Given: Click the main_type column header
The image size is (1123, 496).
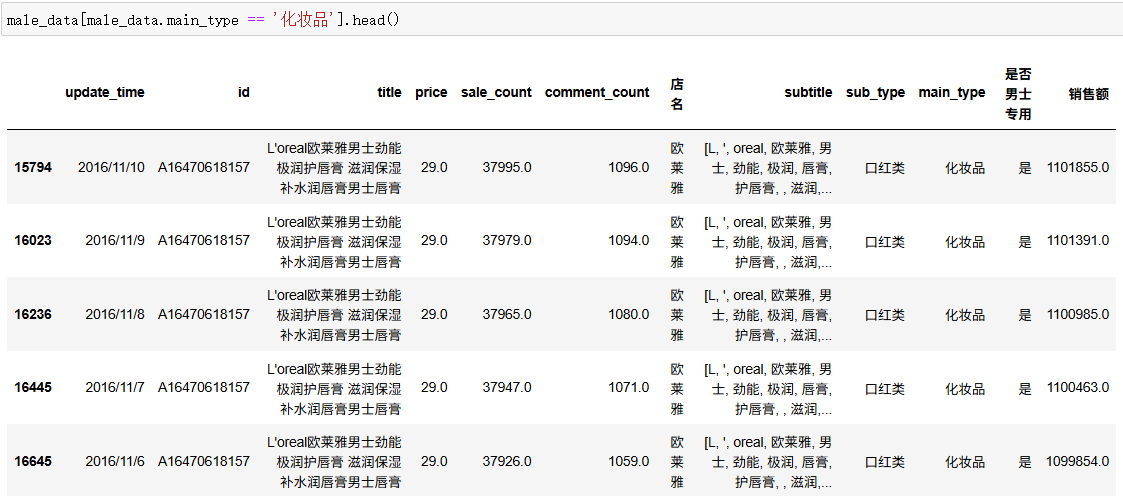Looking at the screenshot, I should point(952,92).
